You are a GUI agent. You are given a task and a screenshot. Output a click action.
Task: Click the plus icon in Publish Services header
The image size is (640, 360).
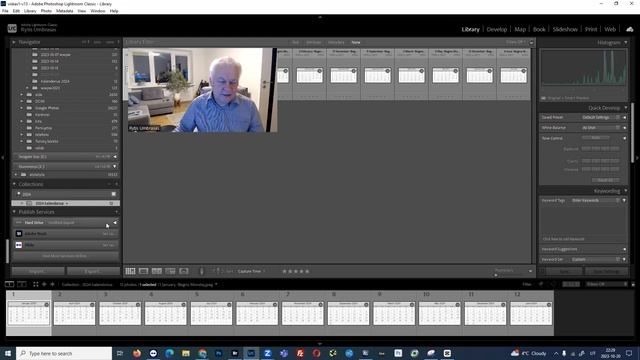click(x=116, y=212)
